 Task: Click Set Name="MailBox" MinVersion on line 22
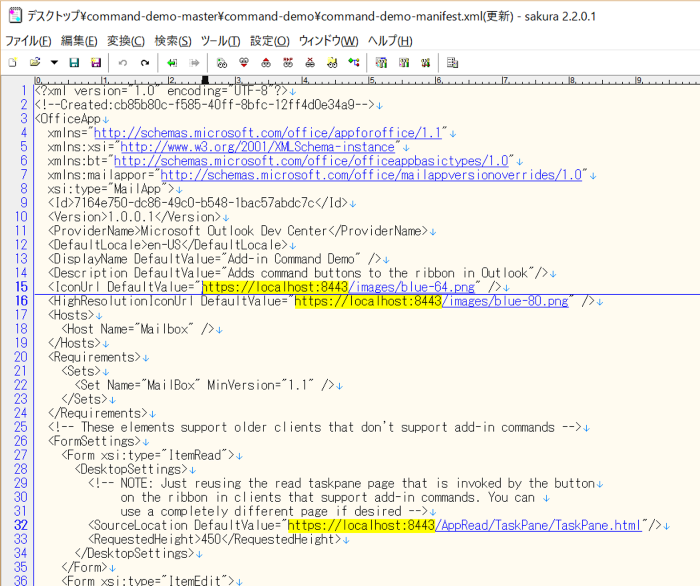click(x=204, y=385)
